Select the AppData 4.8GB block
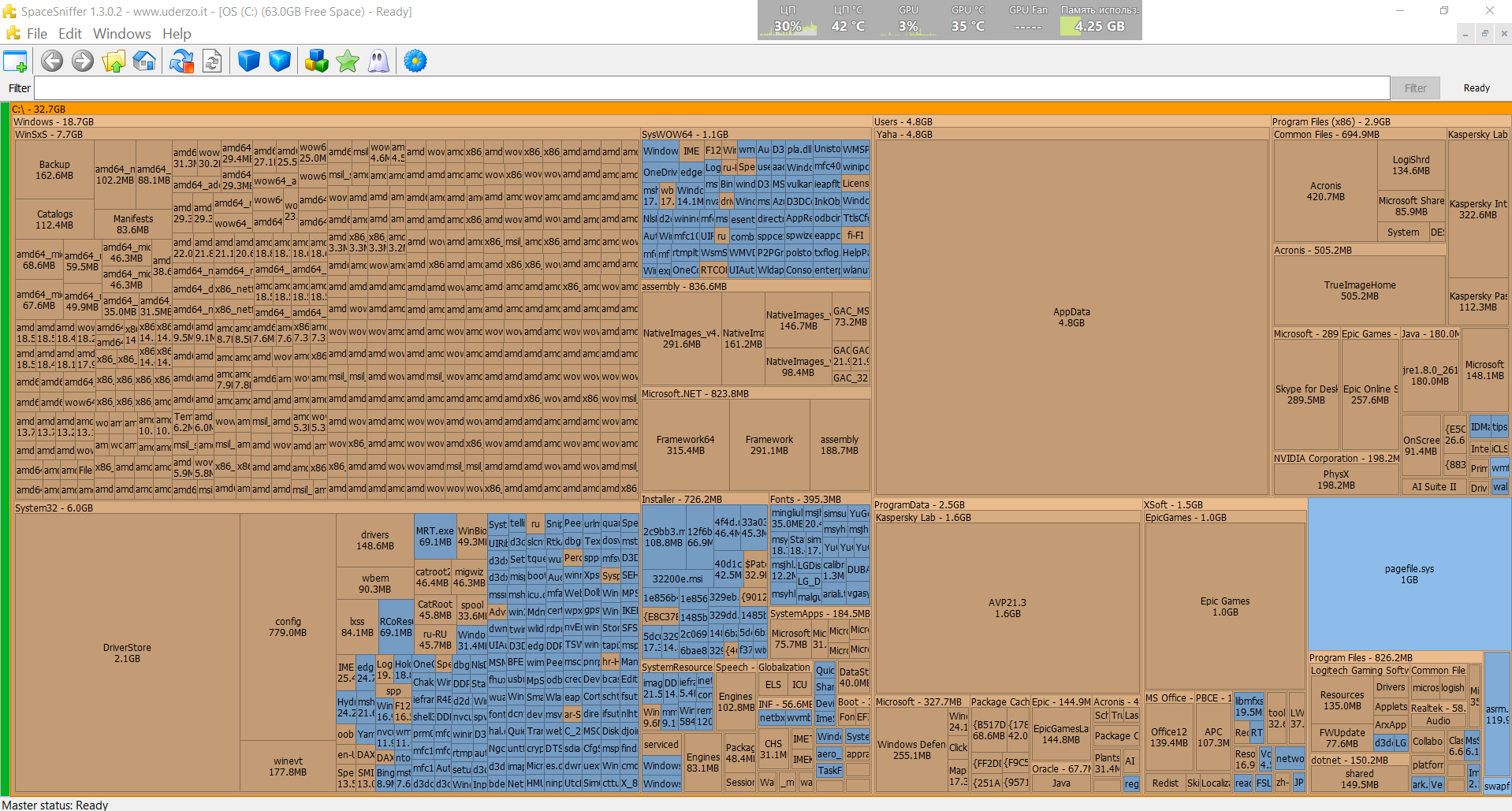1512x811 pixels. click(x=1071, y=318)
